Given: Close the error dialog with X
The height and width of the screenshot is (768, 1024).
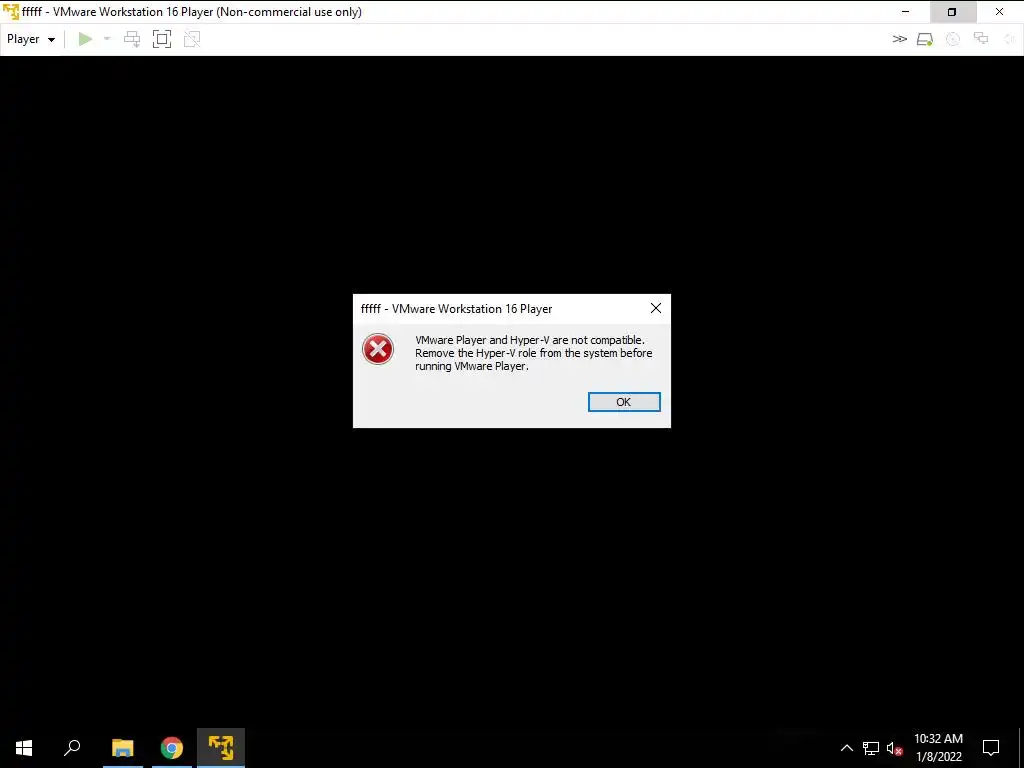Looking at the screenshot, I should [x=656, y=308].
